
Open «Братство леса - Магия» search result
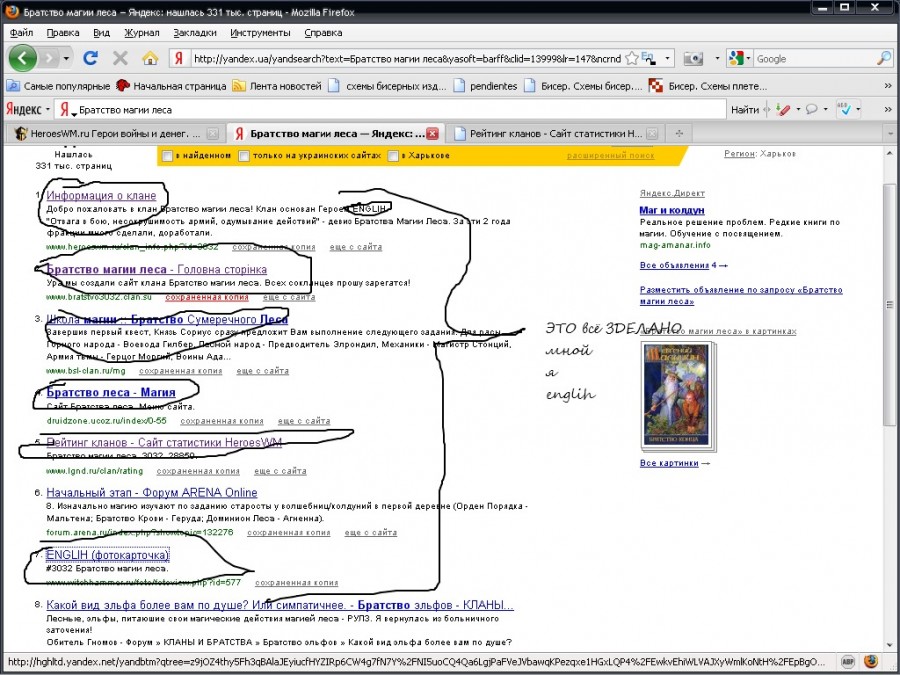(x=111, y=393)
